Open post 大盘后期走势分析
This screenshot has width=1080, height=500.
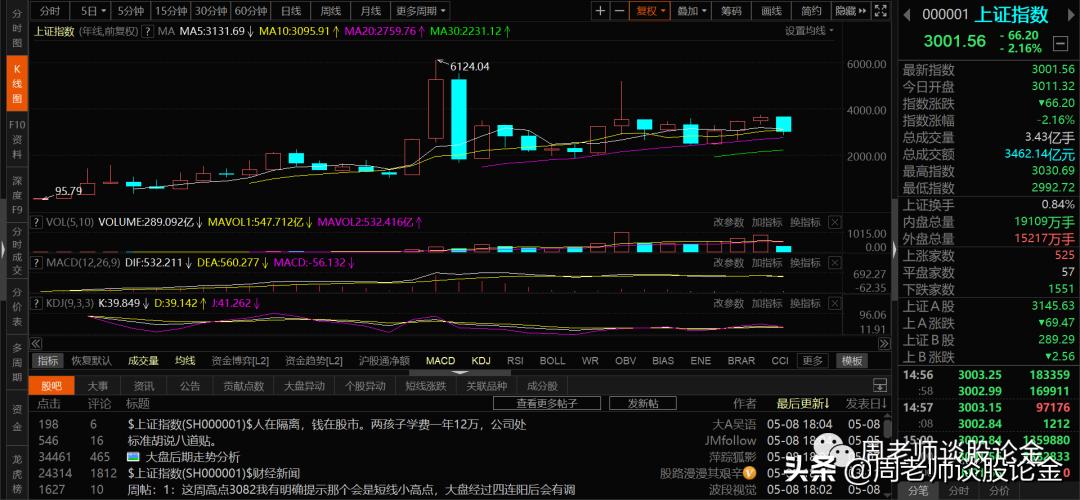tap(191, 457)
